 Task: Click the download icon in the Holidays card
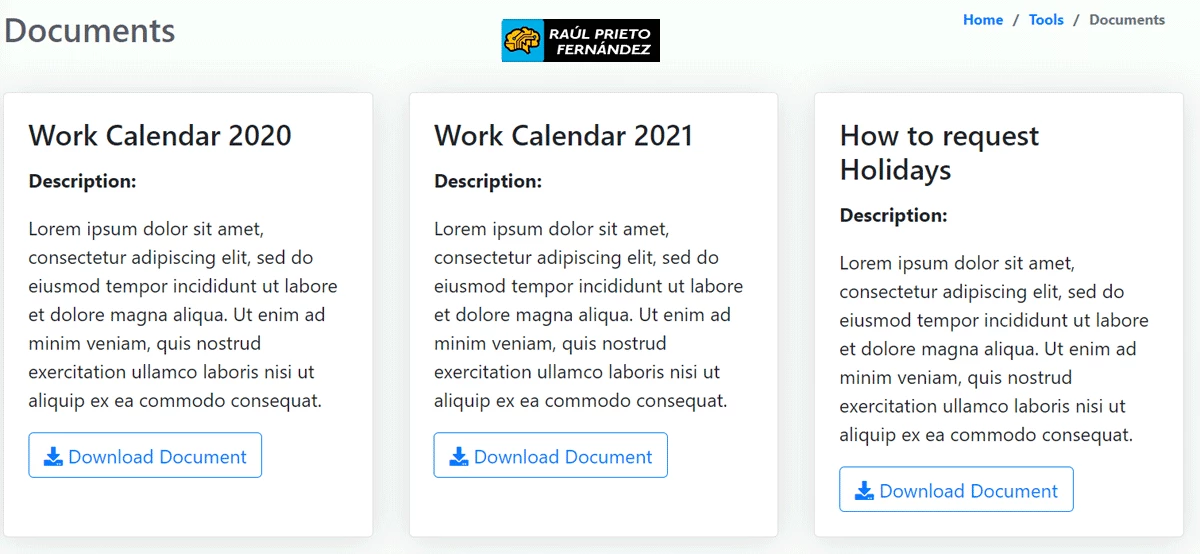(x=865, y=491)
